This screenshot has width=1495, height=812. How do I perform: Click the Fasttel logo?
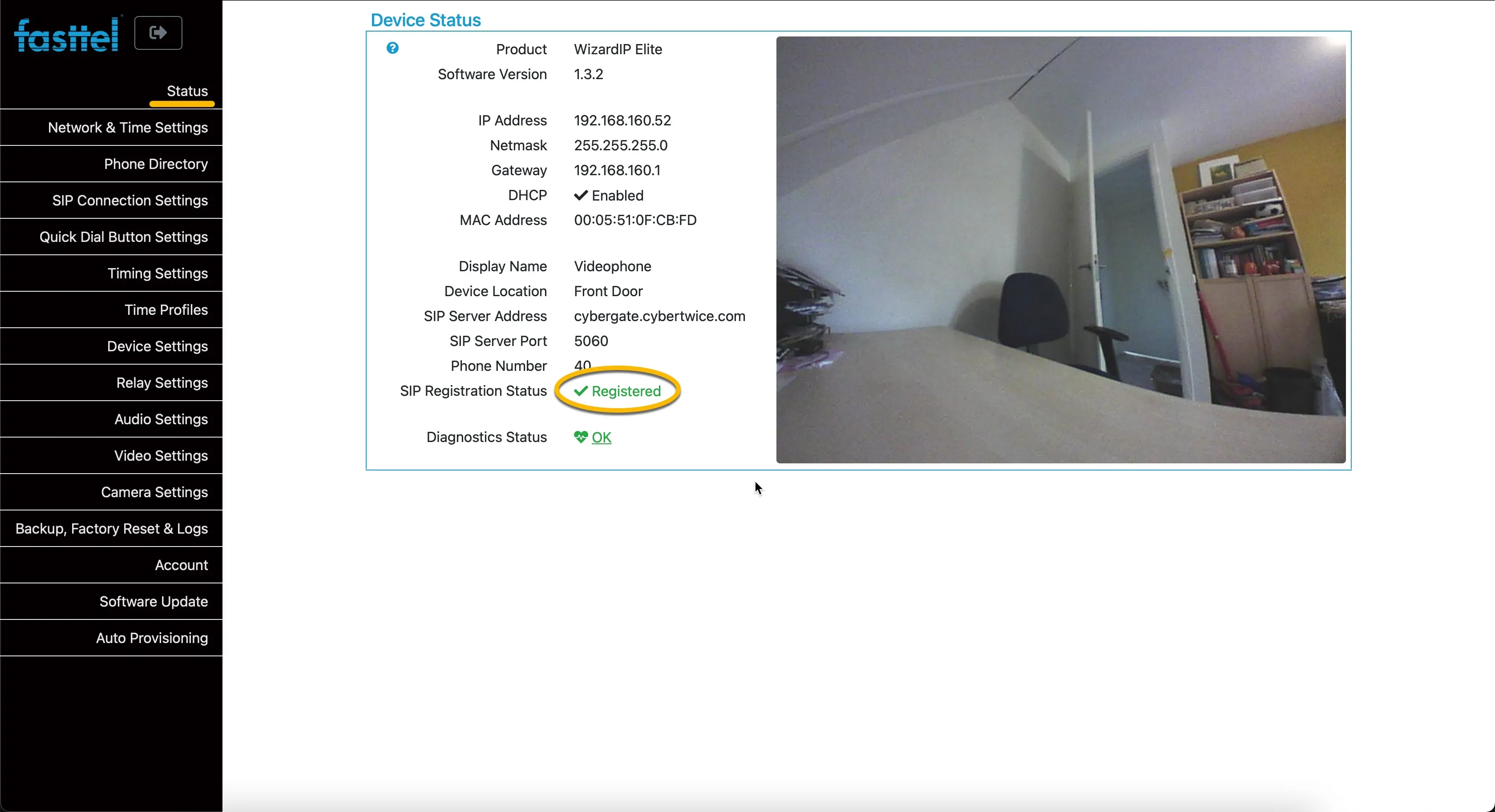pyautogui.click(x=69, y=34)
